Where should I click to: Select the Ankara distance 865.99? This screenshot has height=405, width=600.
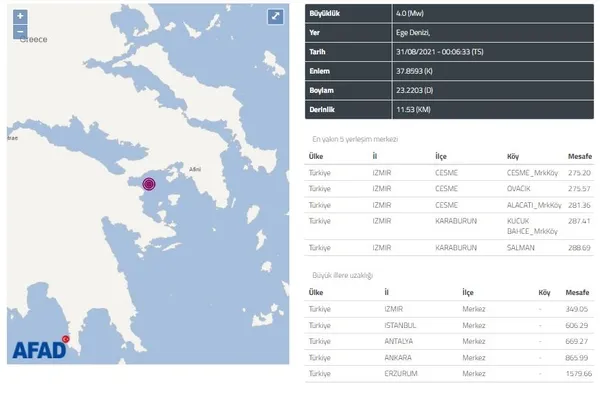(577, 358)
